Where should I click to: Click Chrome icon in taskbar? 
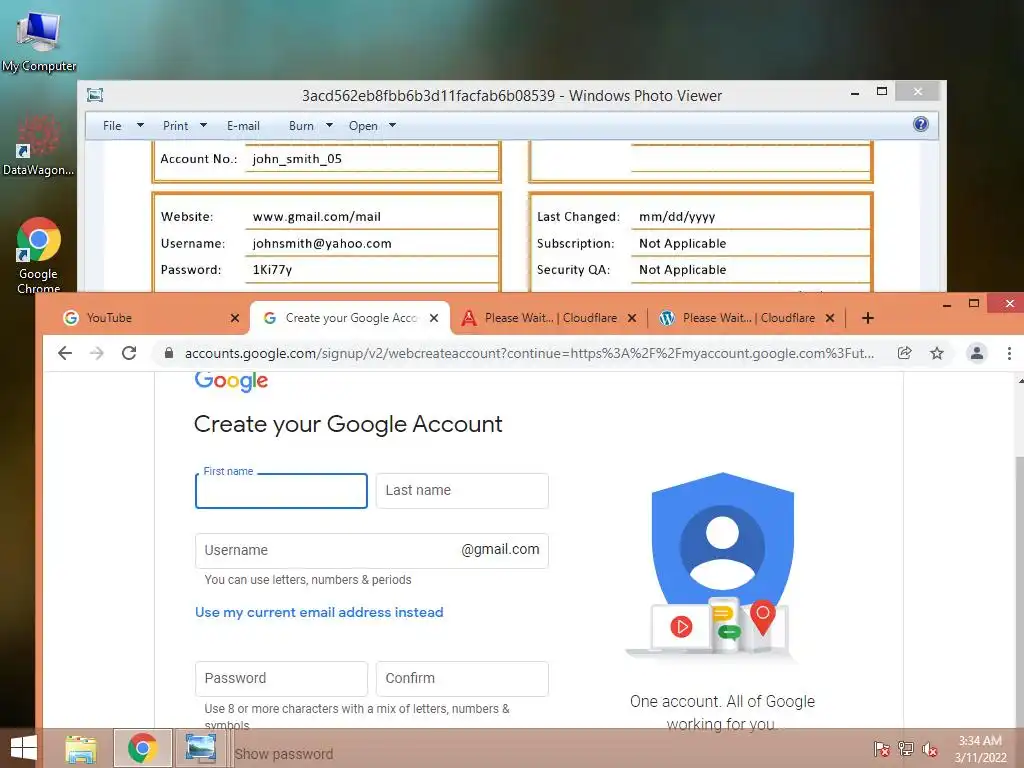142,748
